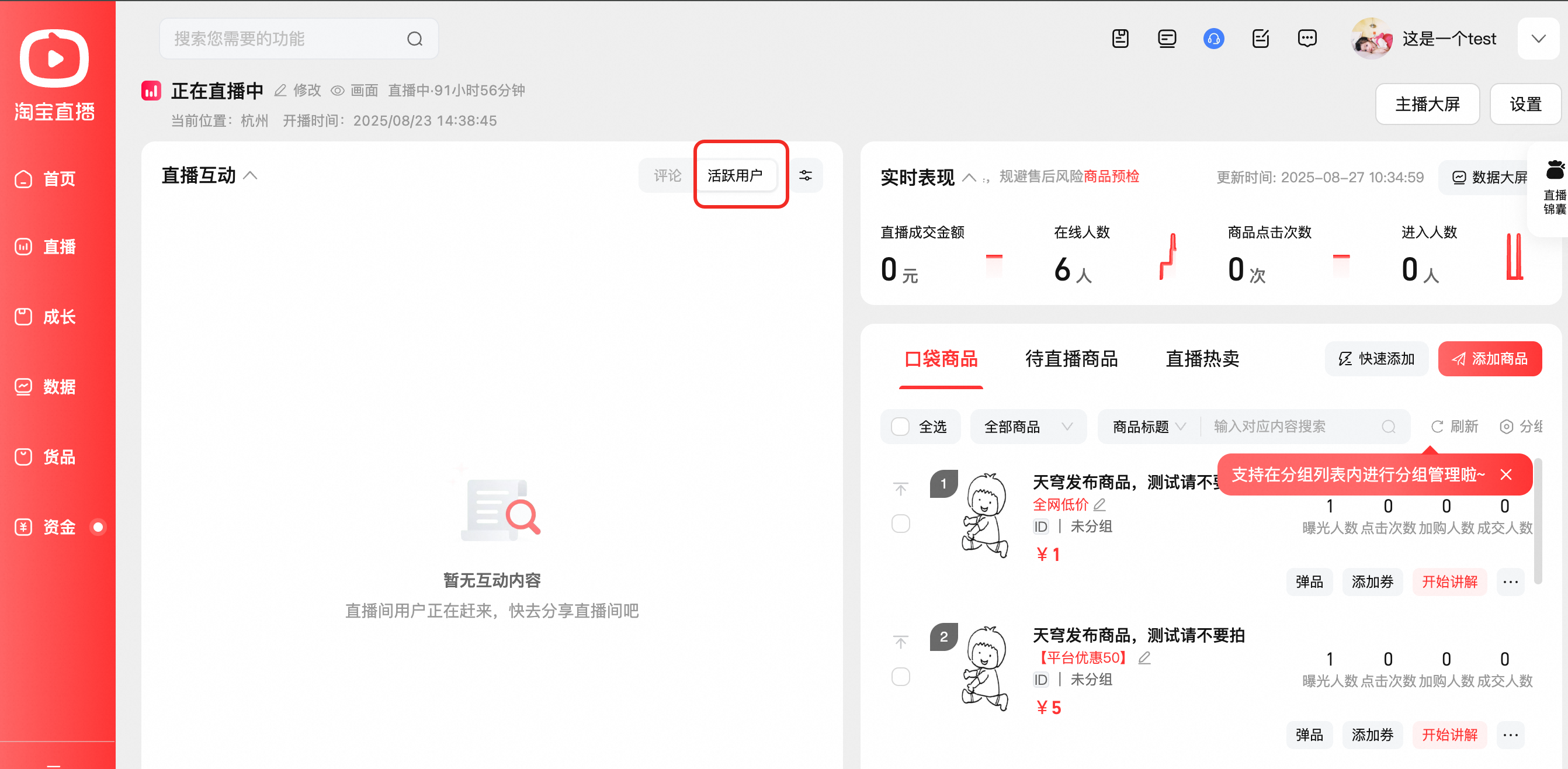
Task: Switch to the 评论 tab
Action: 668,176
